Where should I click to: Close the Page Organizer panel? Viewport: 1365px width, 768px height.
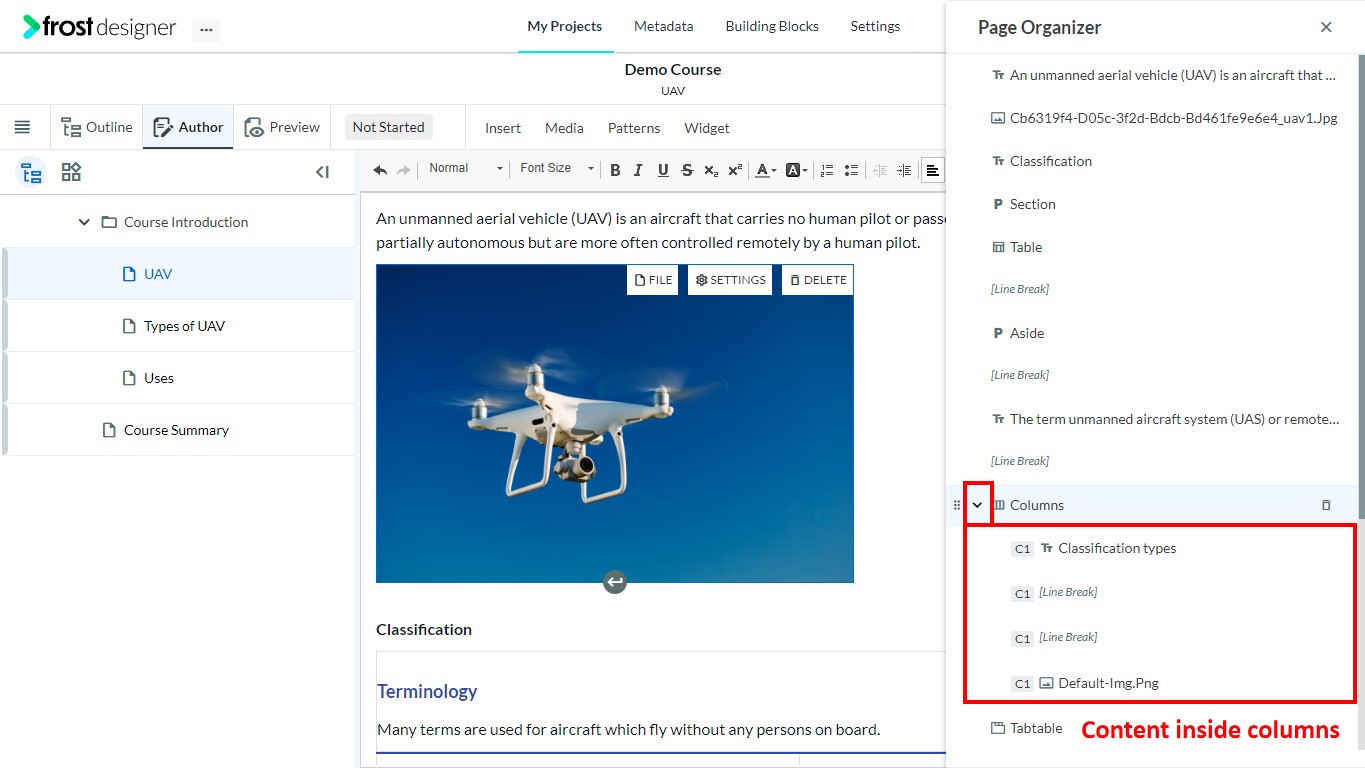point(1326,27)
